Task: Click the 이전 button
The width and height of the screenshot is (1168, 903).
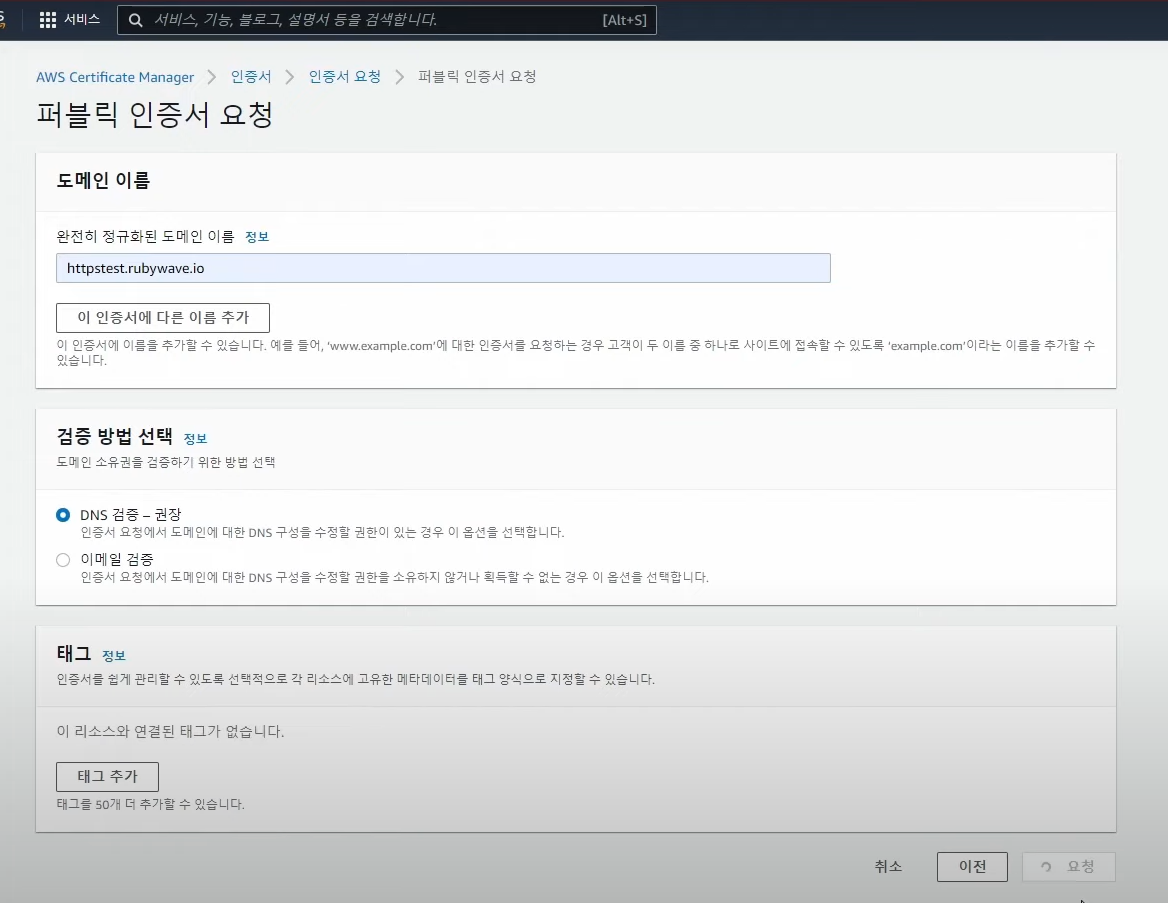Action: click(972, 866)
